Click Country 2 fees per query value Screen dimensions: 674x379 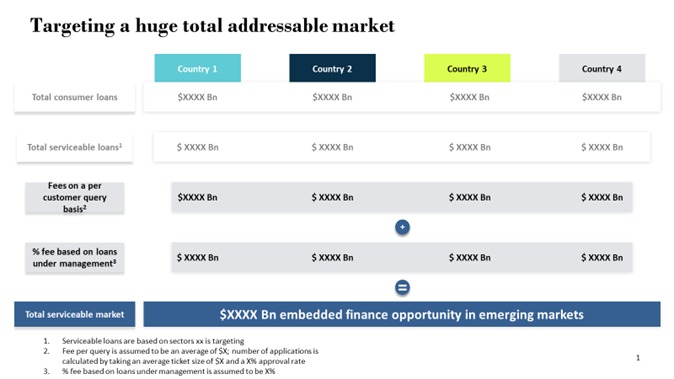point(332,198)
